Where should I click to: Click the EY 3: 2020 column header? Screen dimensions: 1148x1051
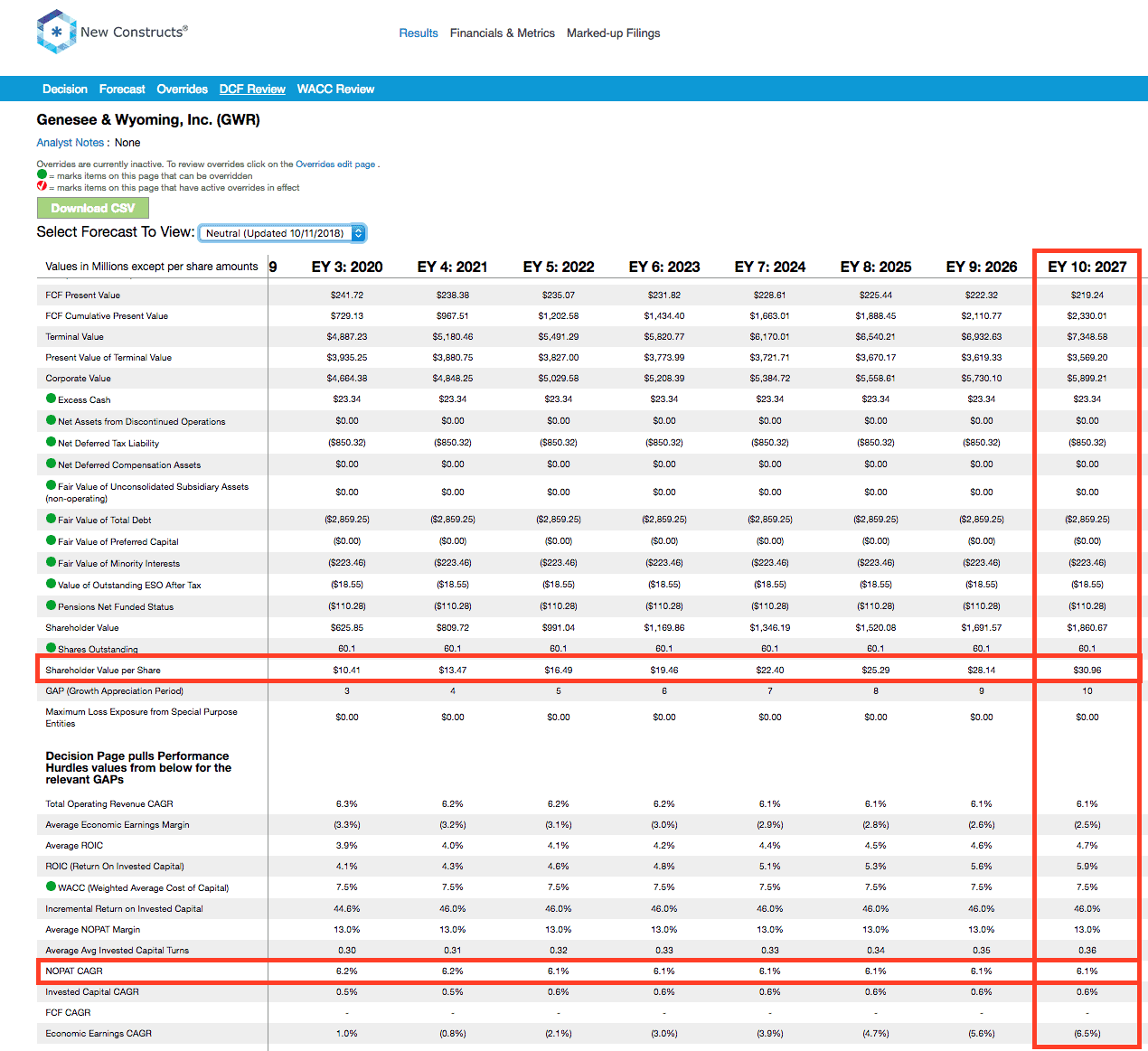[347, 267]
